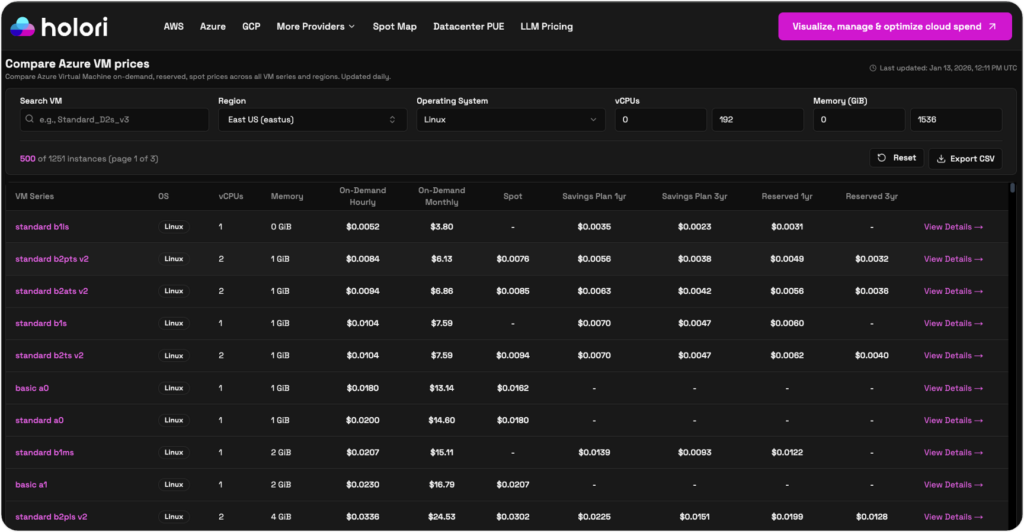Click hourly price $0.0052

[362, 227]
